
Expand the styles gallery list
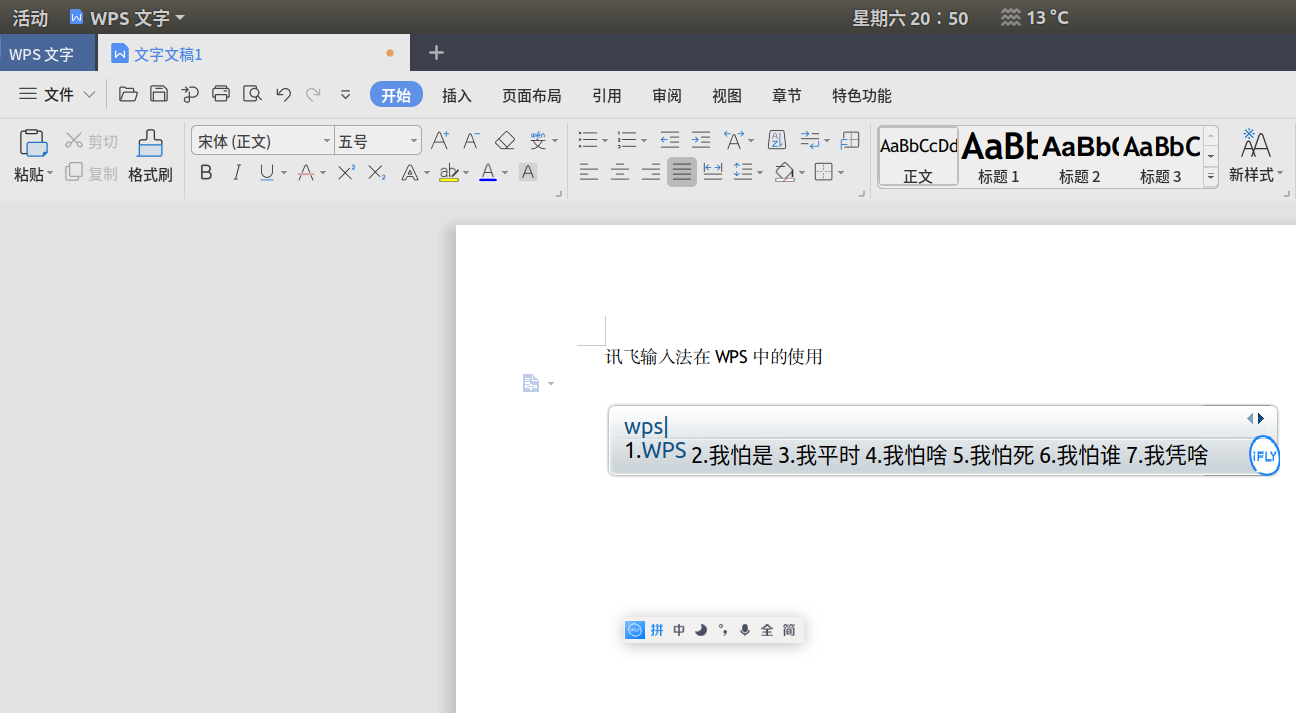(1210, 176)
